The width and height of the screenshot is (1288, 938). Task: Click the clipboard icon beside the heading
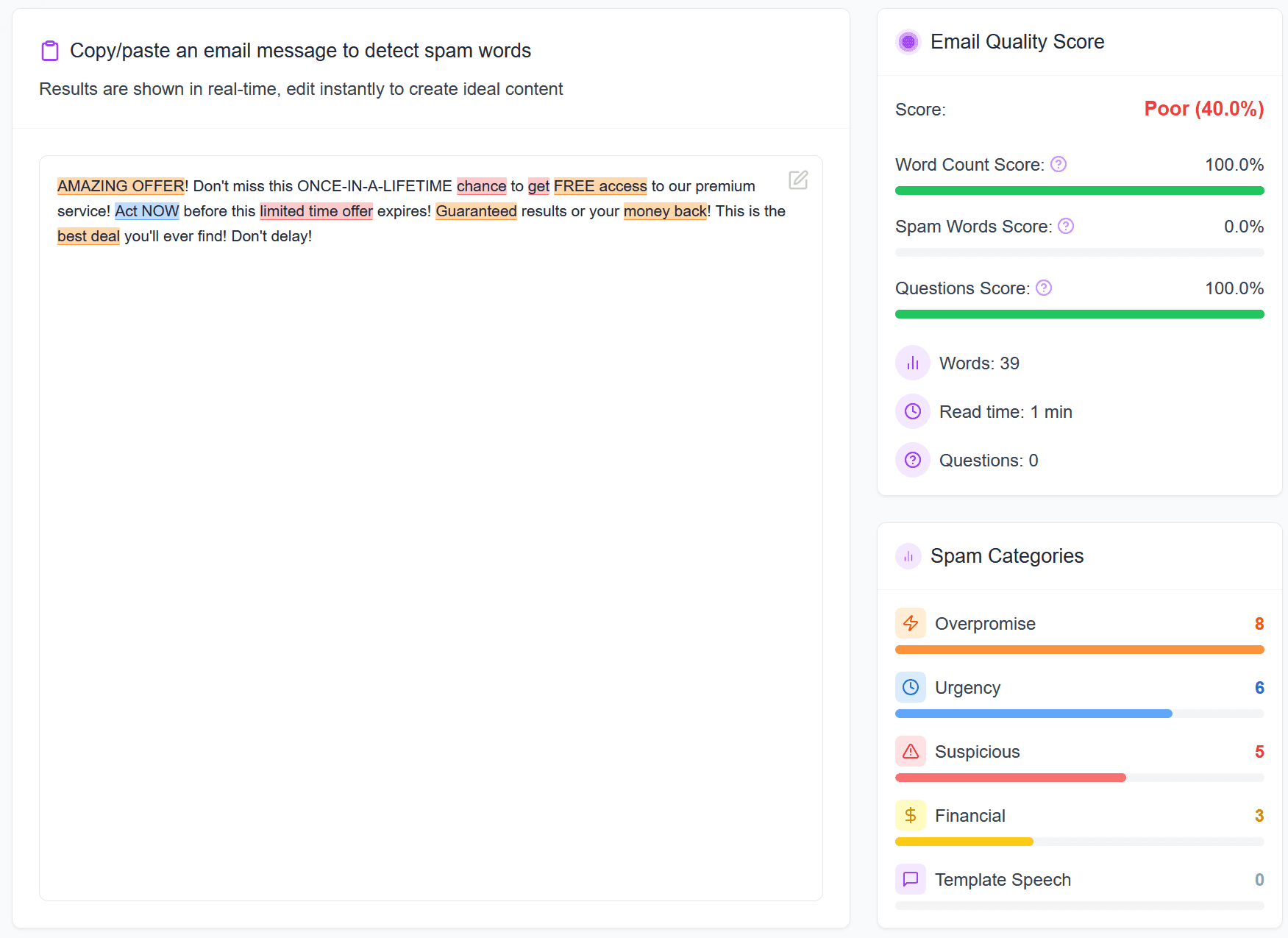coord(50,51)
